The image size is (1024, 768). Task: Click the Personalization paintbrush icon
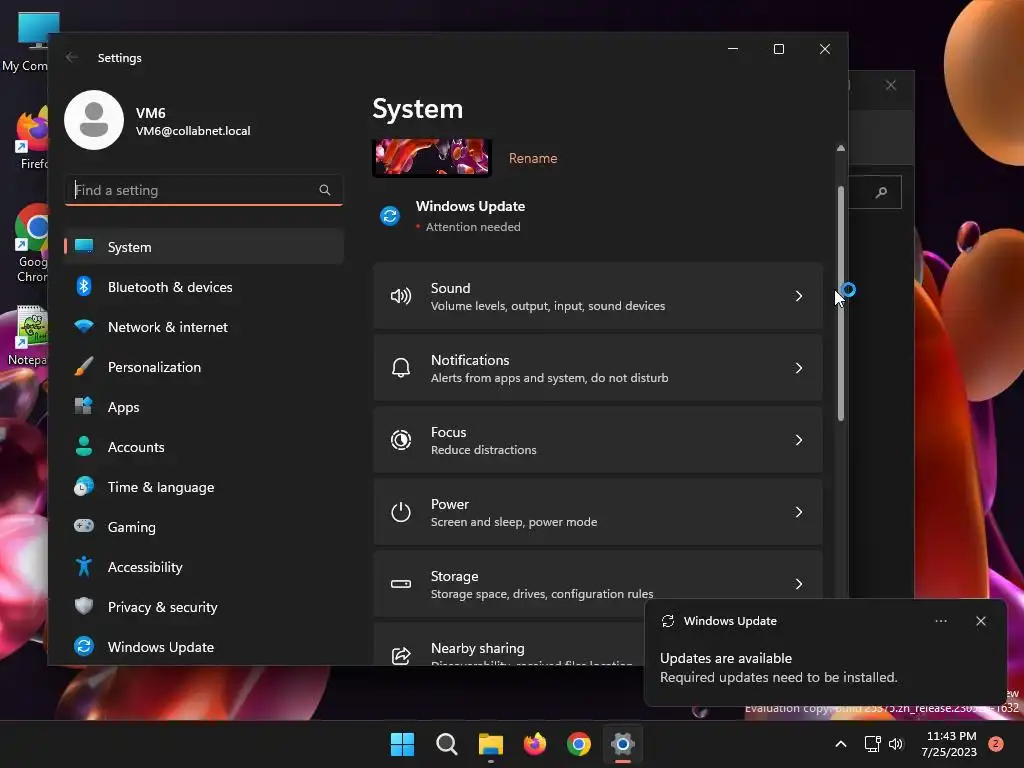[x=84, y=366]
